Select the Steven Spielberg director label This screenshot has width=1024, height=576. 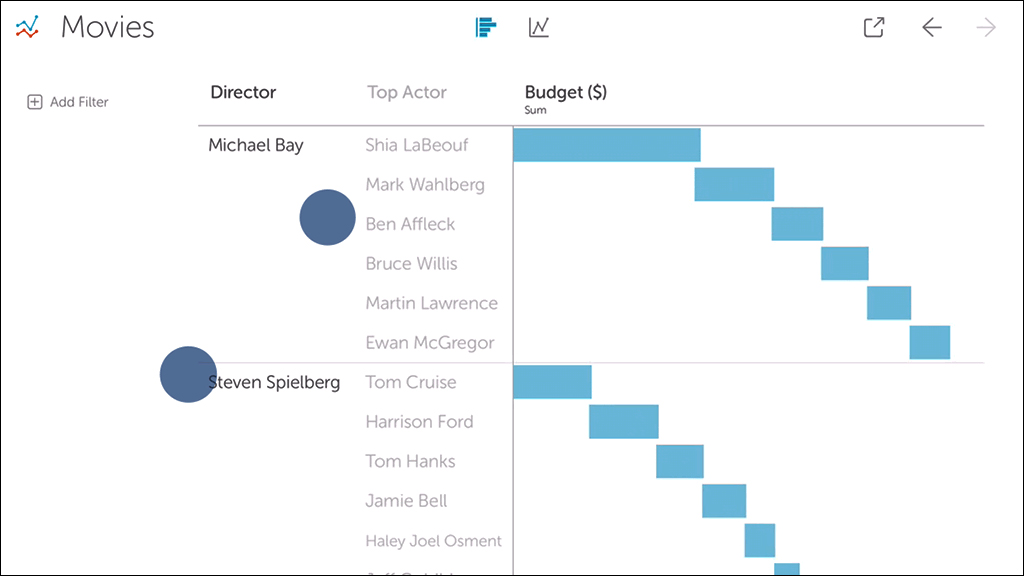coord(274,382)
